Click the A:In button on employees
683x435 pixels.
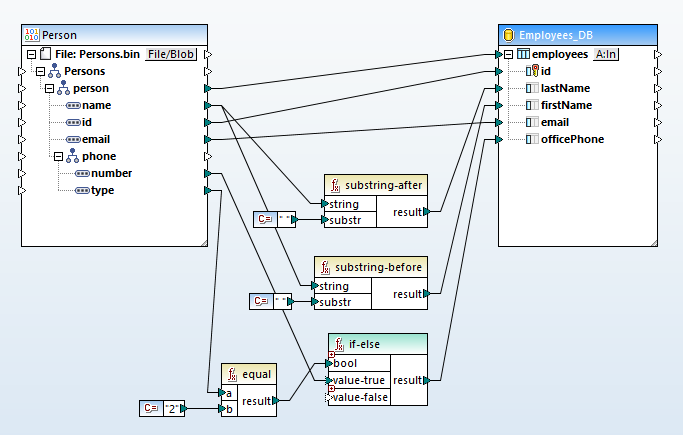[x=606, y=54]
